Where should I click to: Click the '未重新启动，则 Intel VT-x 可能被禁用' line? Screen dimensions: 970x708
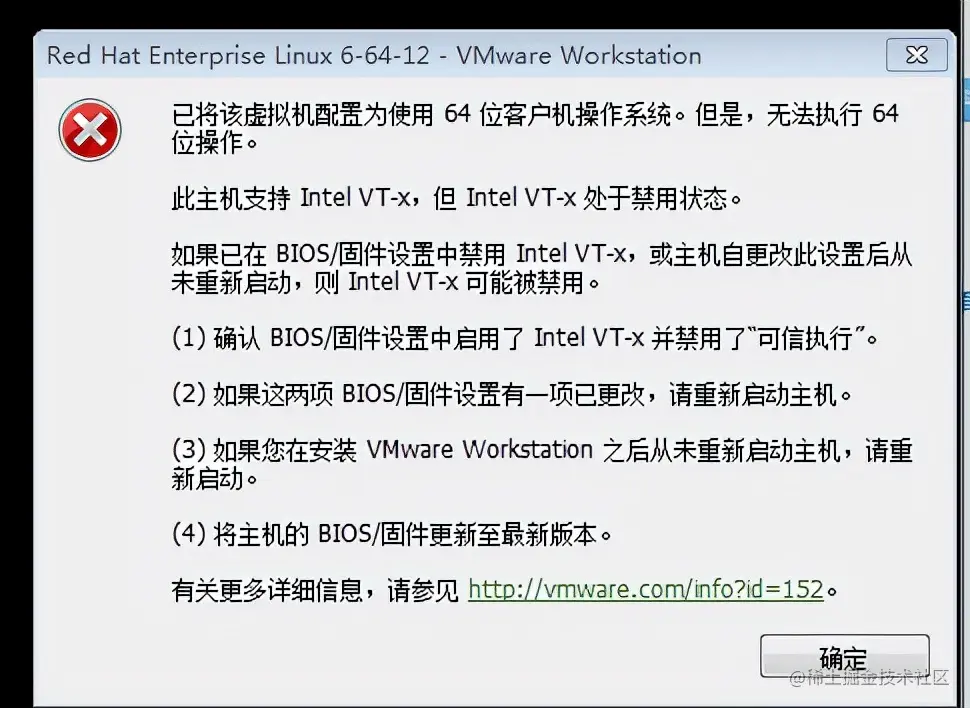[385, 282]
